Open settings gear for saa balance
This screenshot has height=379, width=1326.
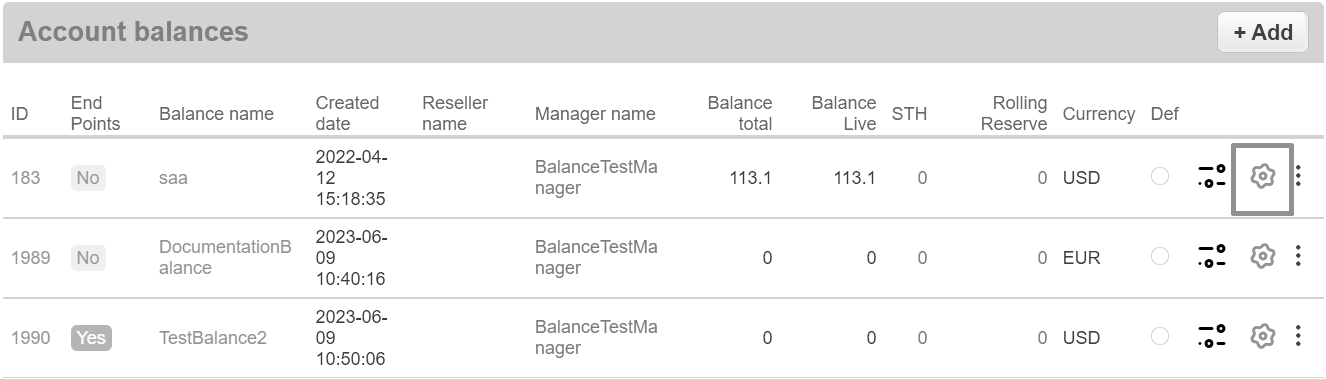[x=1262, y=177]
